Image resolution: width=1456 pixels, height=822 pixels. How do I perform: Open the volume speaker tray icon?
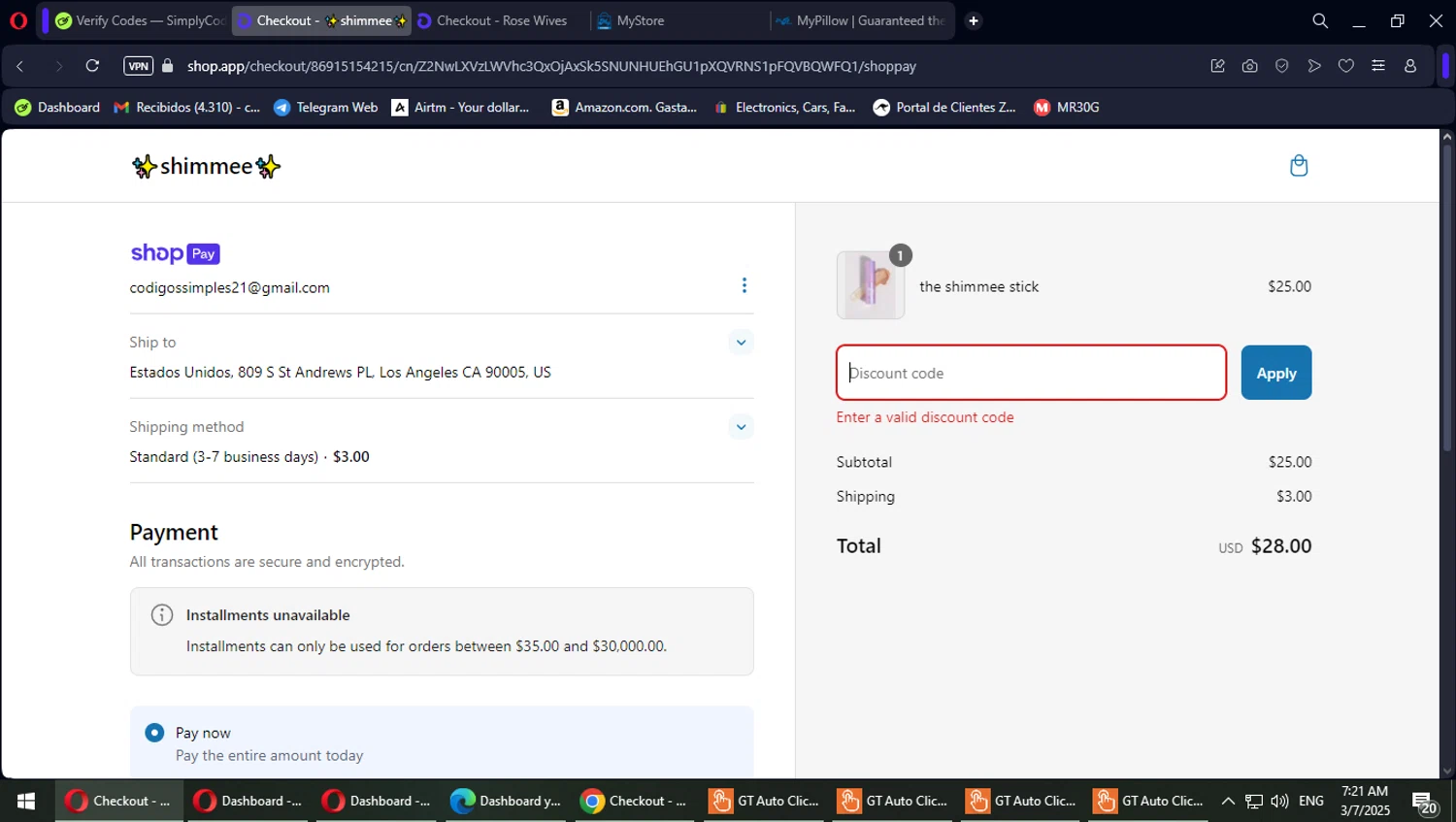pyautogui.click(x=1279, y=801)
